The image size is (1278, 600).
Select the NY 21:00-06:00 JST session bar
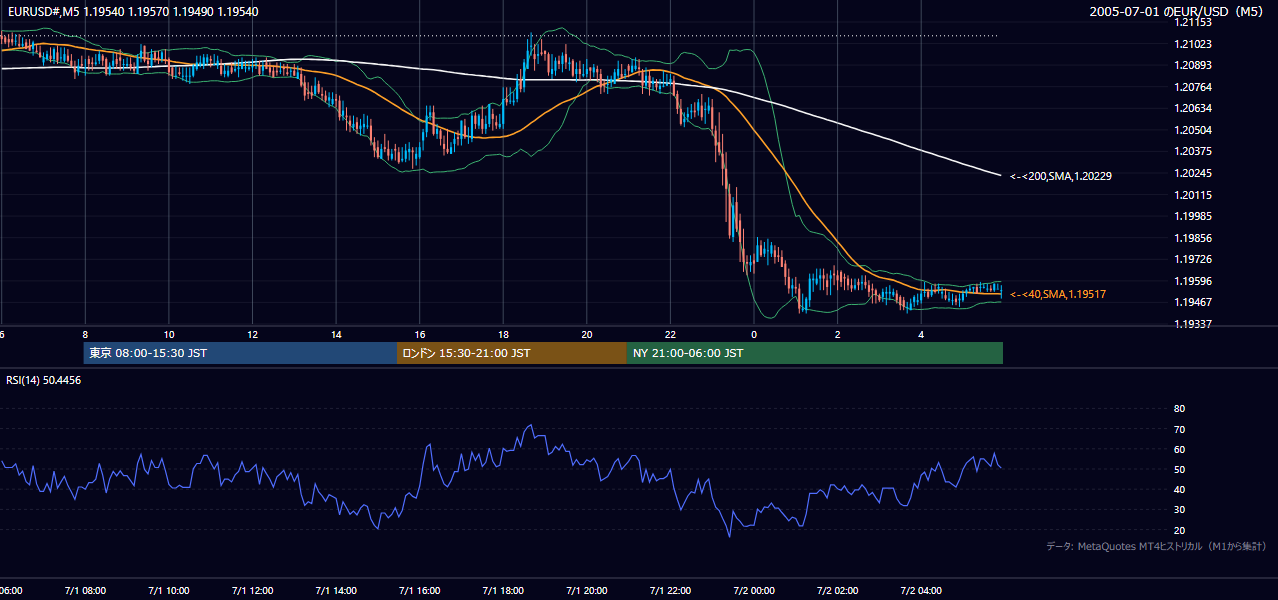815,353
